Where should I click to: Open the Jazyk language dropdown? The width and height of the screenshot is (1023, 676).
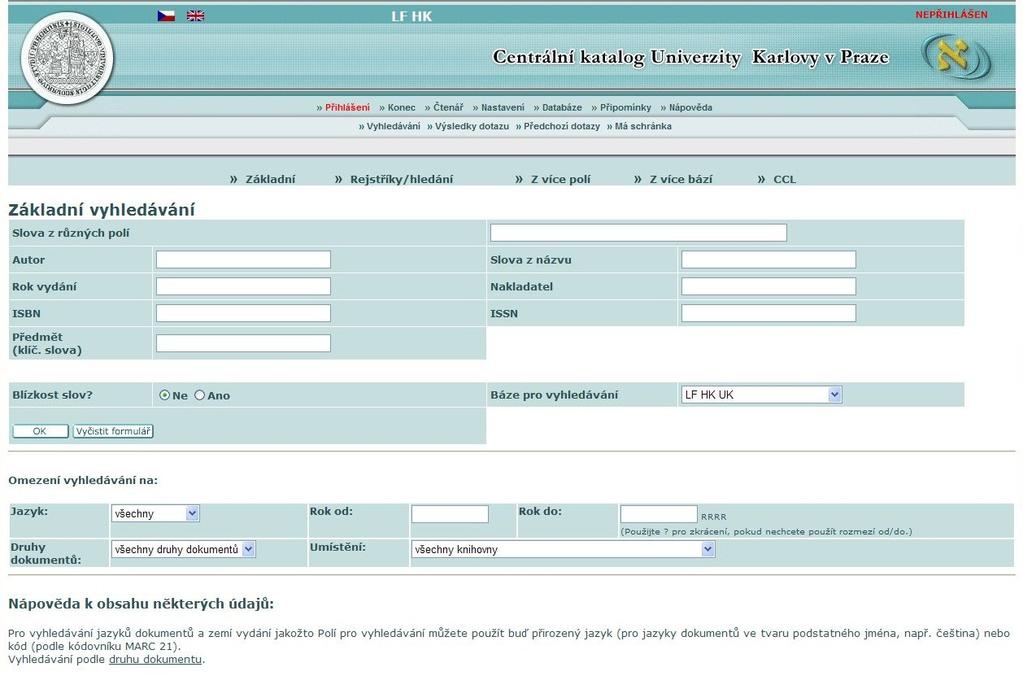coord(155,514)
